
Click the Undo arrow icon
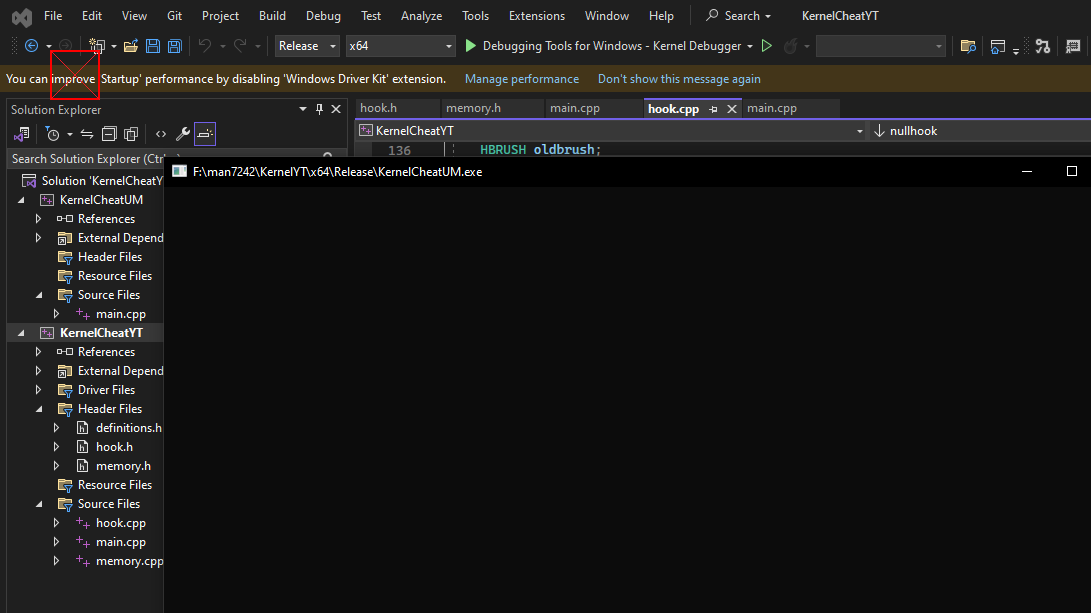[205, 46]
